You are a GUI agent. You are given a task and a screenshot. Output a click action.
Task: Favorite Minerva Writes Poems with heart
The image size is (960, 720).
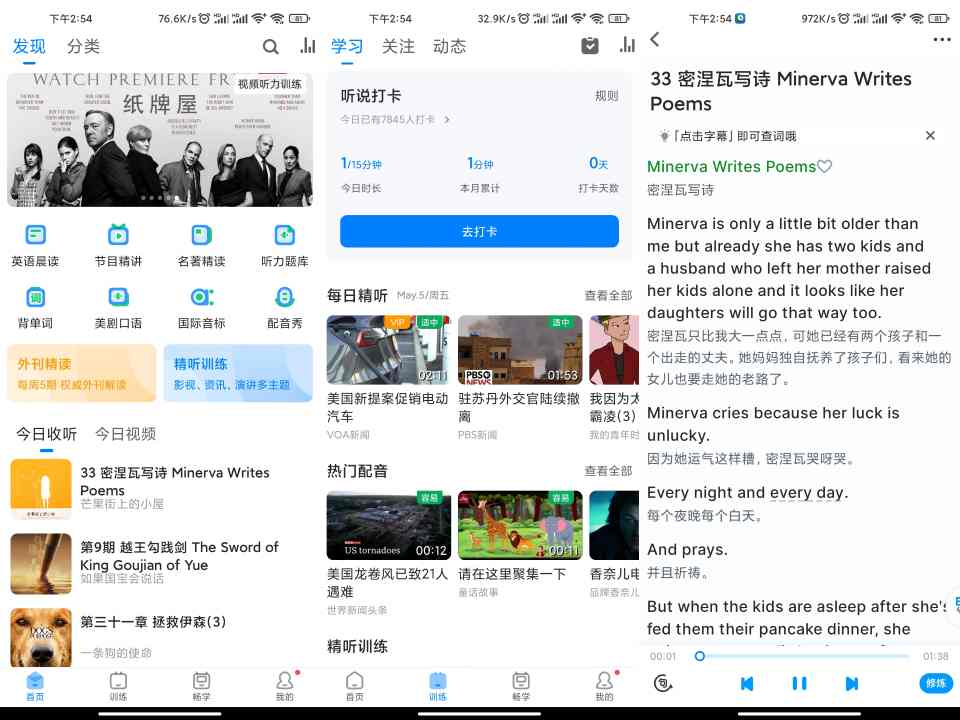click(x=825, y=167)
